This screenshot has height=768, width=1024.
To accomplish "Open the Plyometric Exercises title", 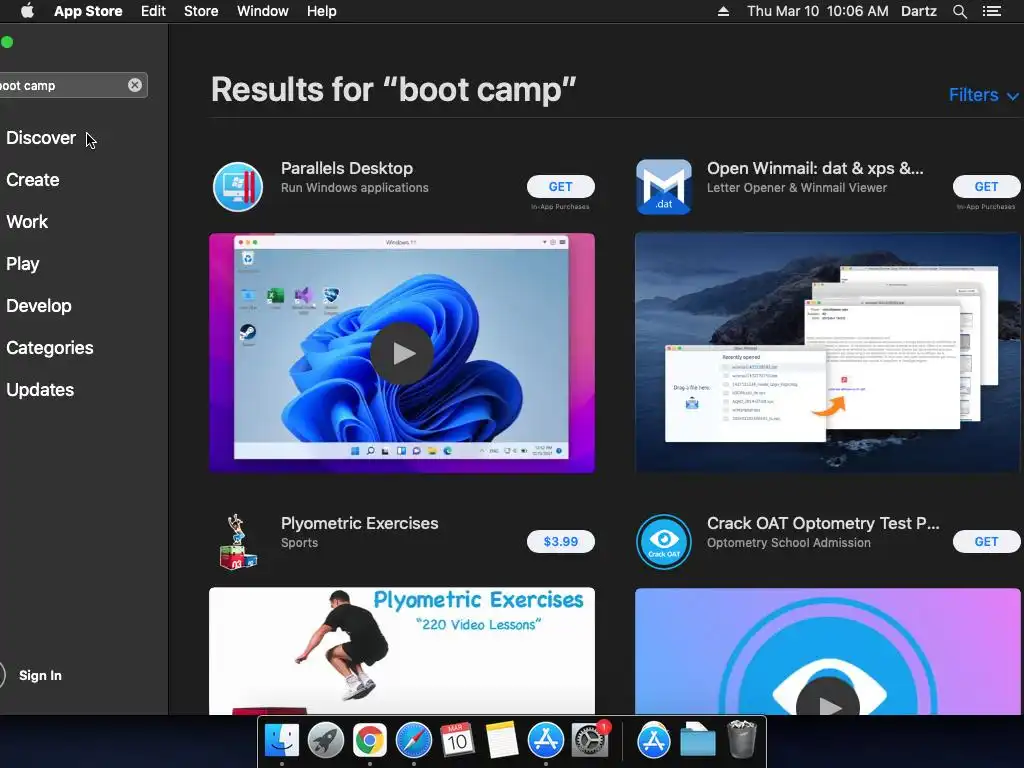I will pyautogui.click(x=359, y=523).
